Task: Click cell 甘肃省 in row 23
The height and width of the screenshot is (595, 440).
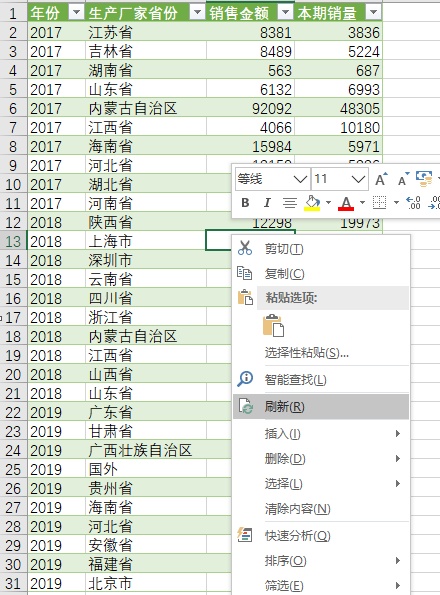Action: [x=146, y=431]
